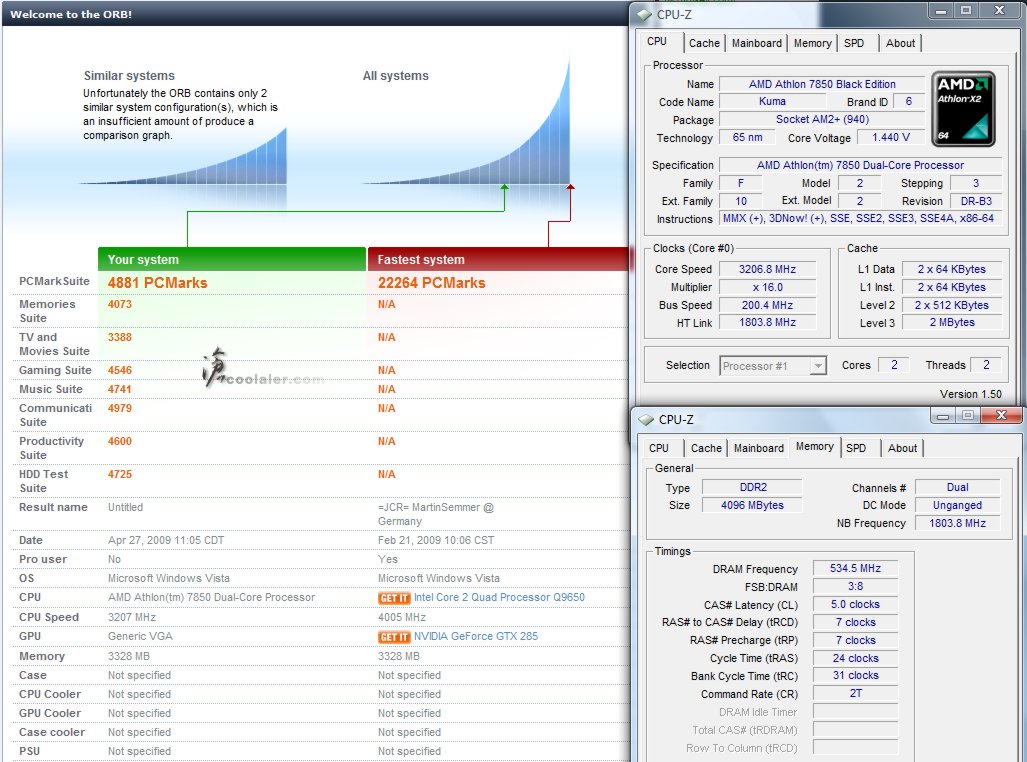Click the Level 3 cache value 2 MBytes
This screenshot has height=762, width=1027.
tap(952, 322)
